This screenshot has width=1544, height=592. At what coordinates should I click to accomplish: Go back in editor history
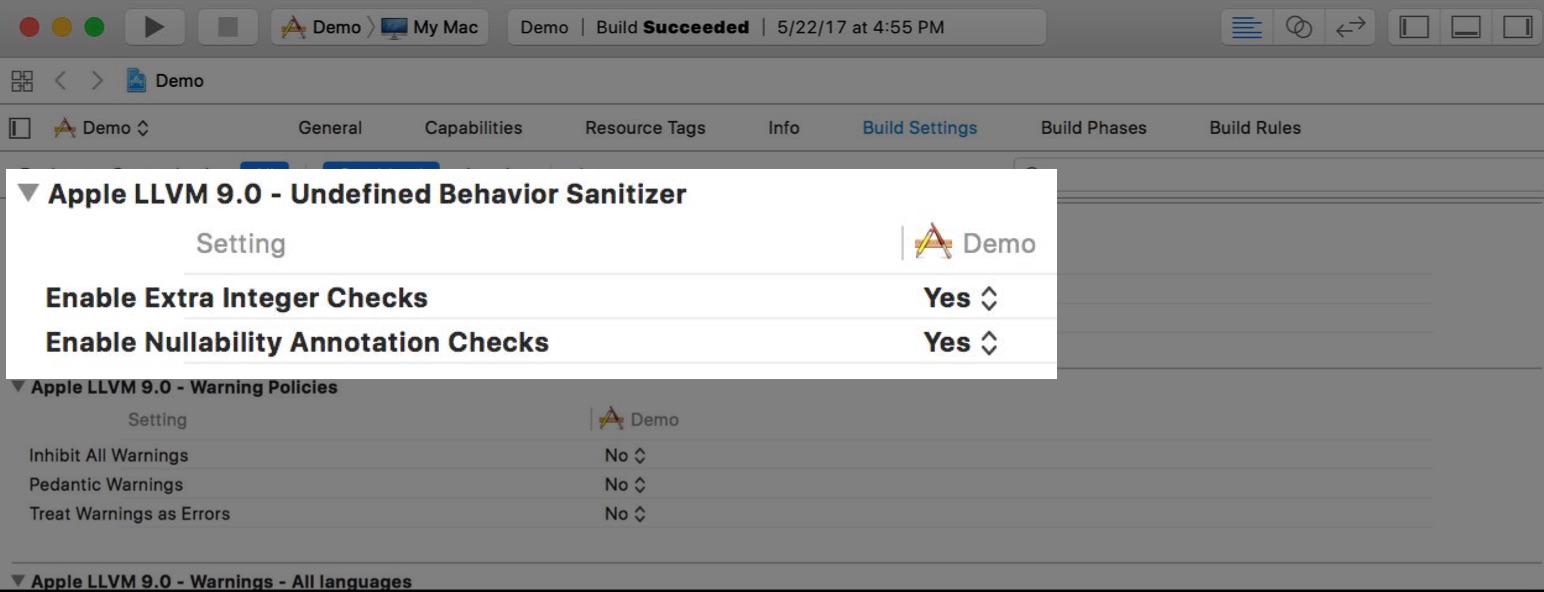(x=61, y=81)
